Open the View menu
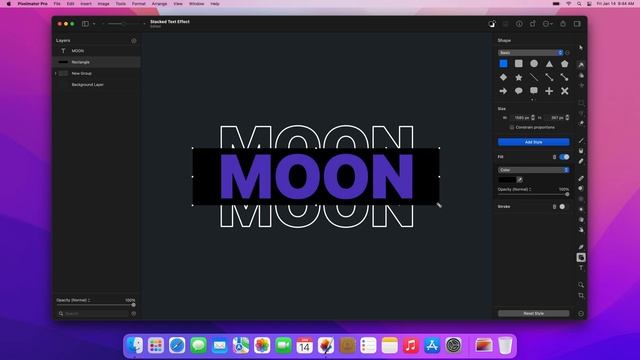This screenshot has height=360, width=640. [178, 4]
